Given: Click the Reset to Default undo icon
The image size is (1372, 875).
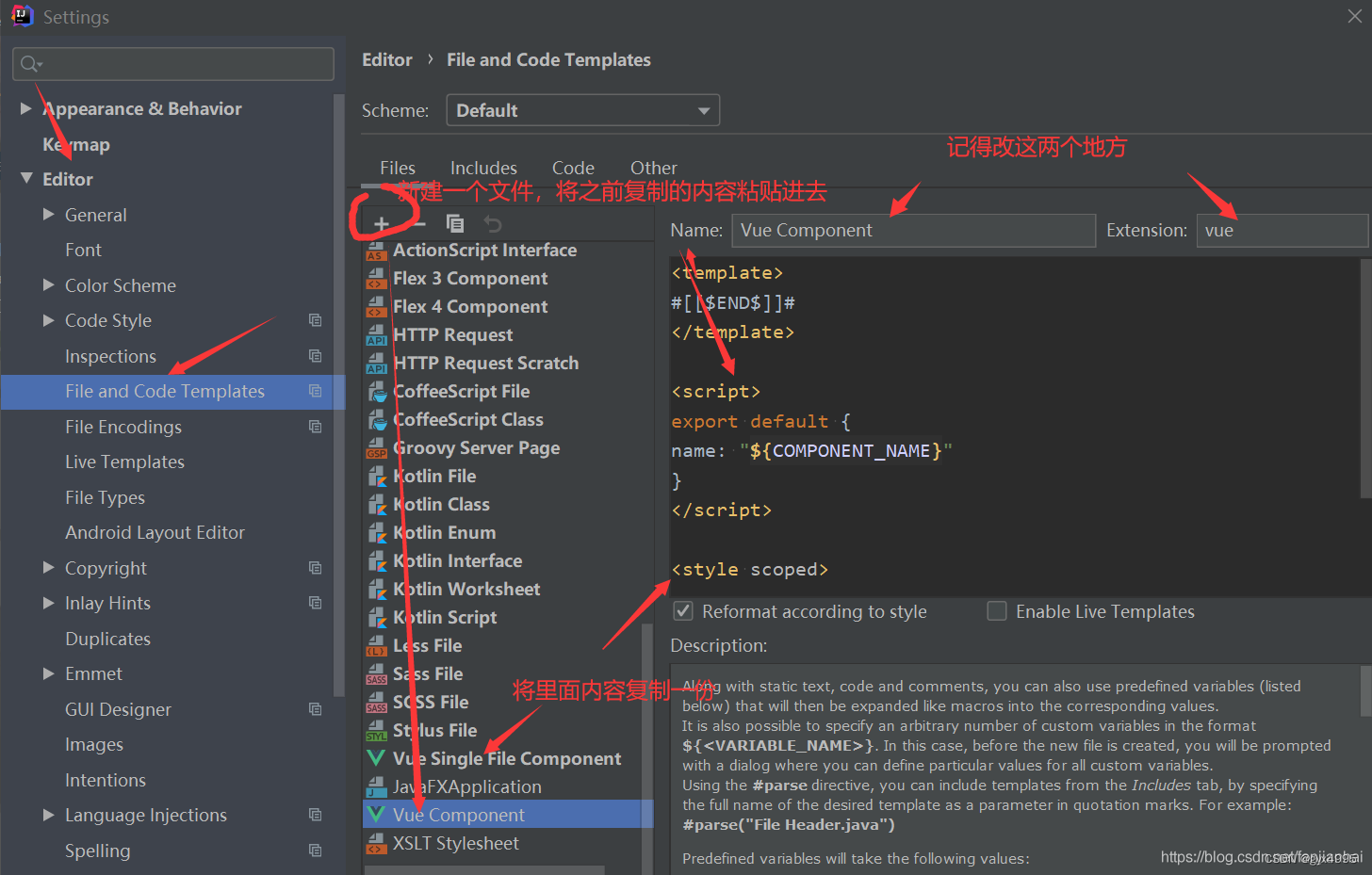Looking at the screenshot, I should pyautogui.click(x=492, y=223).
